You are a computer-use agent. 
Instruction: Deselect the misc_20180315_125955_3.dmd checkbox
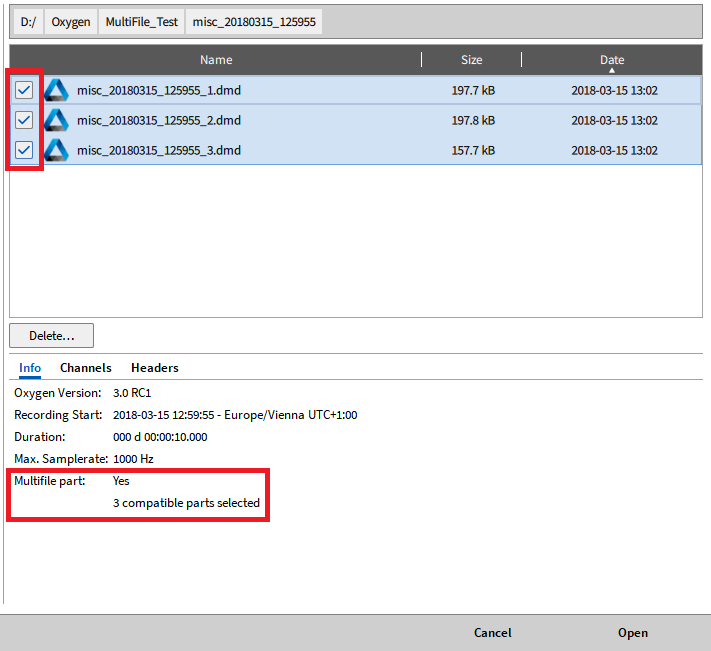click(24, 150)
